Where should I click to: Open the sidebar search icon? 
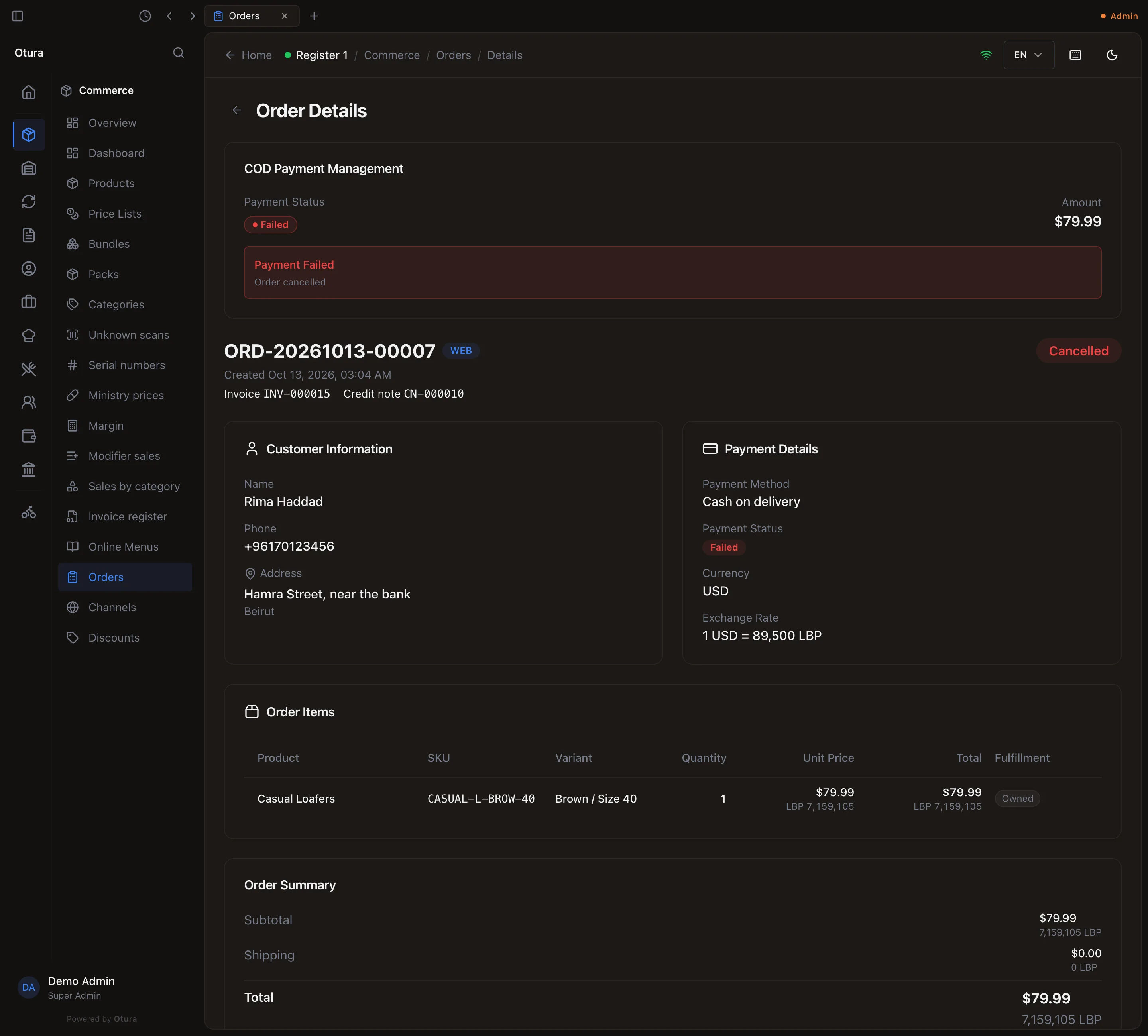pos(178,53)
